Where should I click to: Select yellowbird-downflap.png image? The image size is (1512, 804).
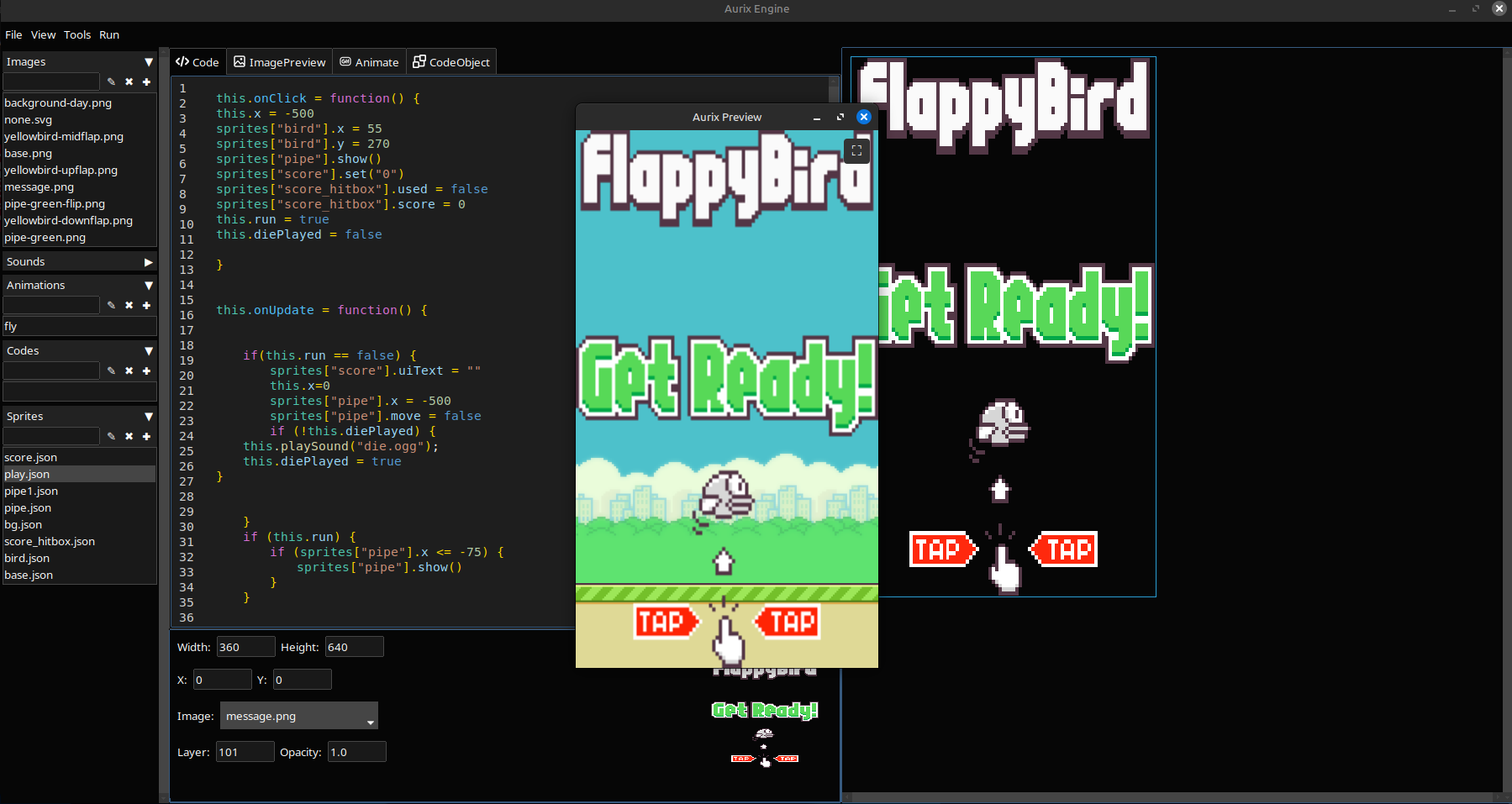(80, 220)
